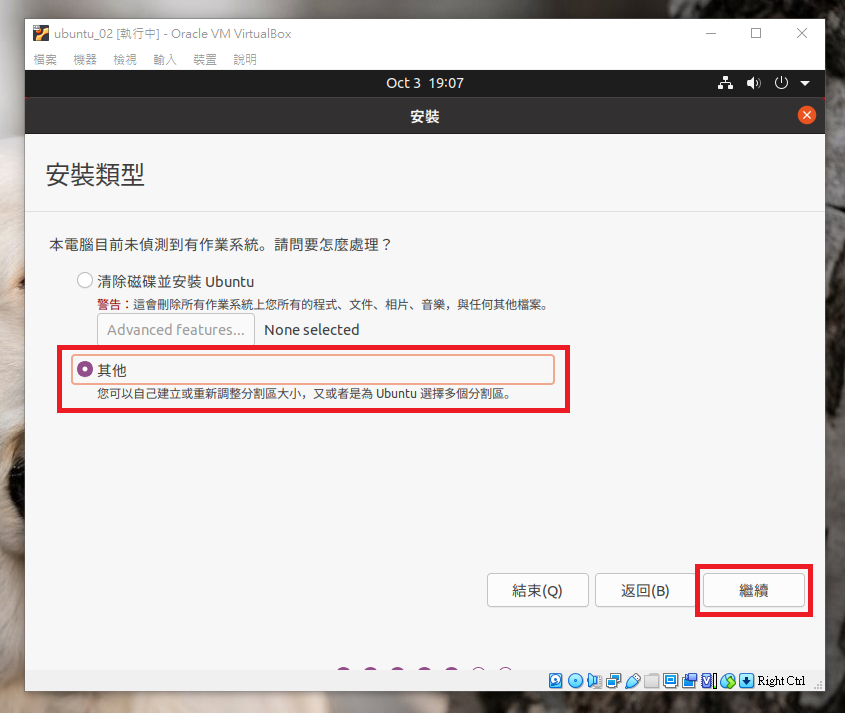Open the 說明 menu

coord(245,59)
